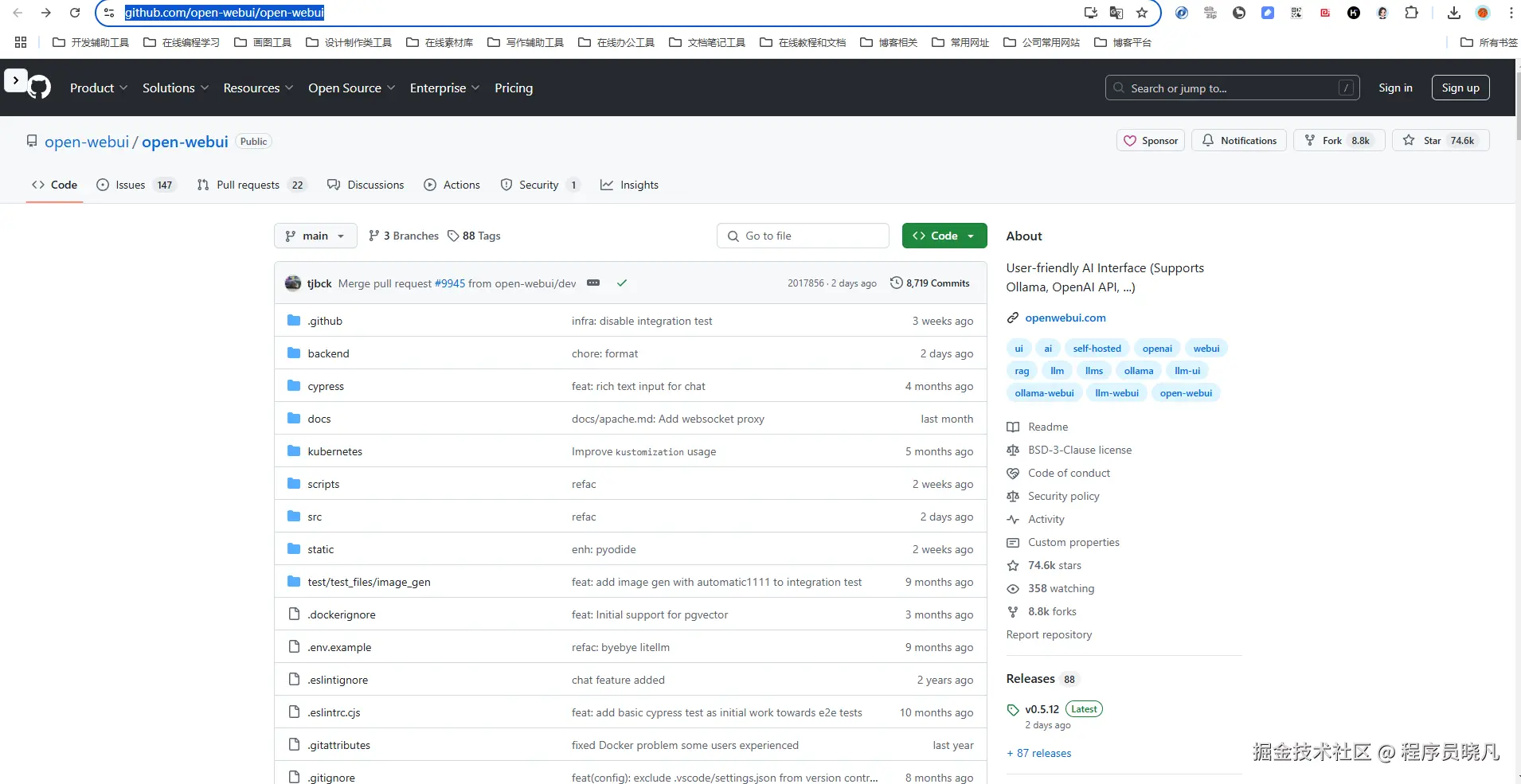Click the backend folder icon
The height and width of the screenshot is (784, 1521).
[x=294, y=353]
